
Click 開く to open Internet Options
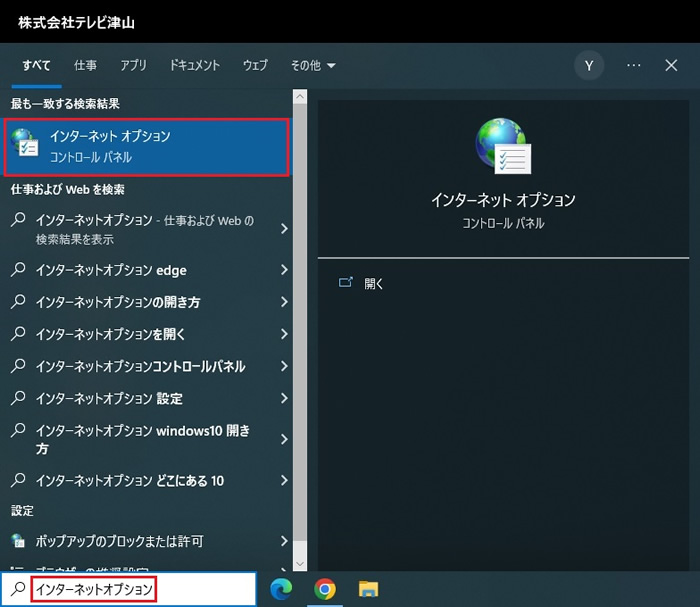[x=373, y=283]
